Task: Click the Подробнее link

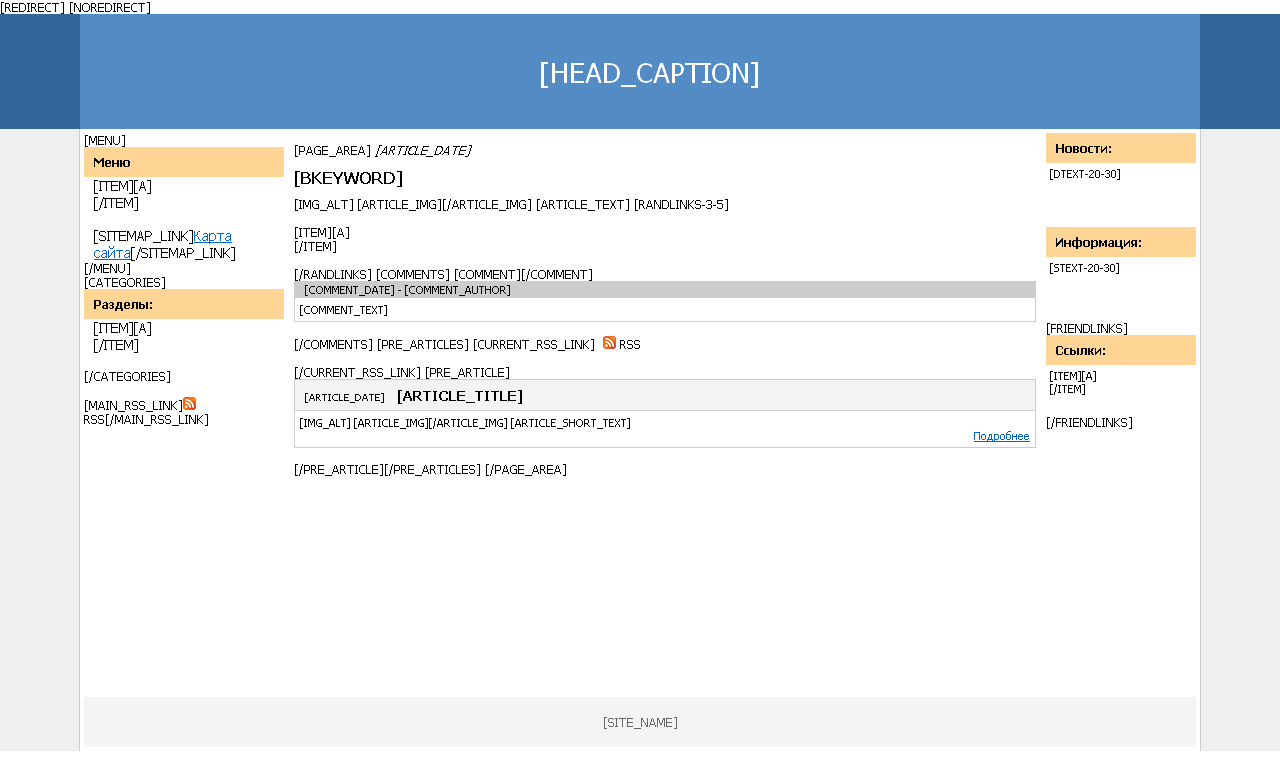Action: tap(1001, 436)
